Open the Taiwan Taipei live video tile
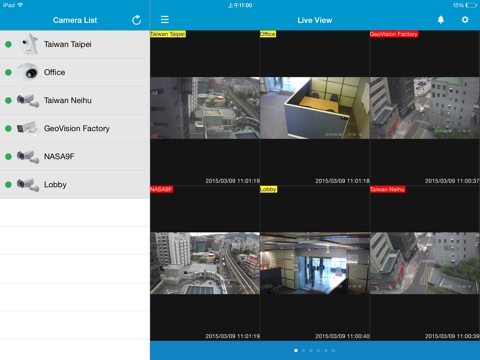 point(205,108)
